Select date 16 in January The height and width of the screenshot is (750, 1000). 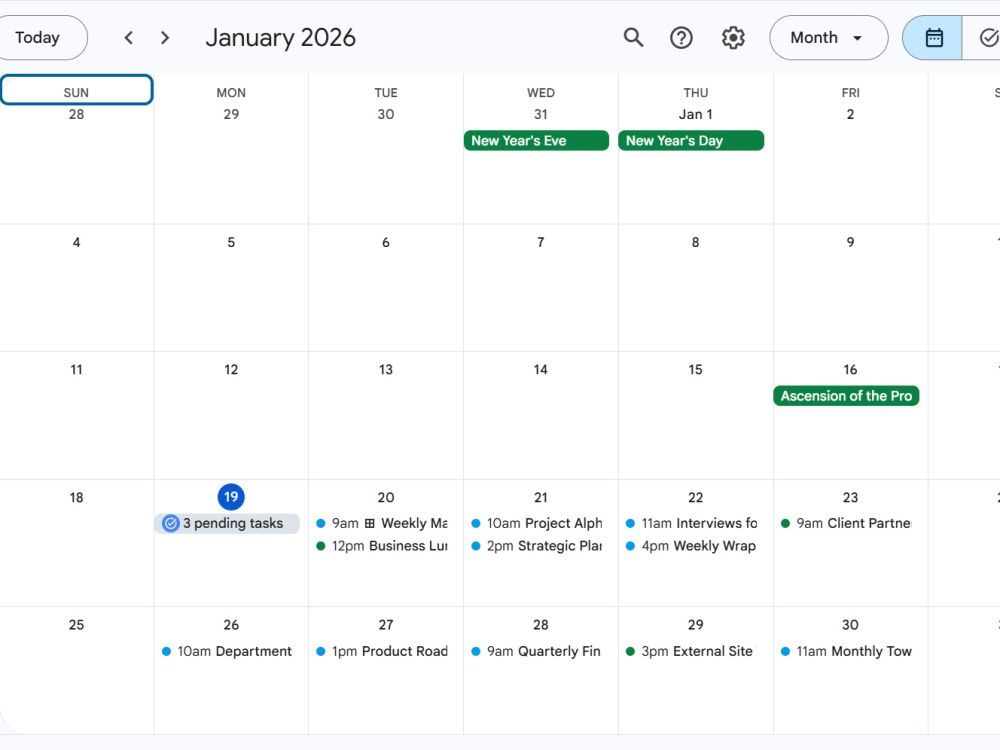click(x=850, y=370)
